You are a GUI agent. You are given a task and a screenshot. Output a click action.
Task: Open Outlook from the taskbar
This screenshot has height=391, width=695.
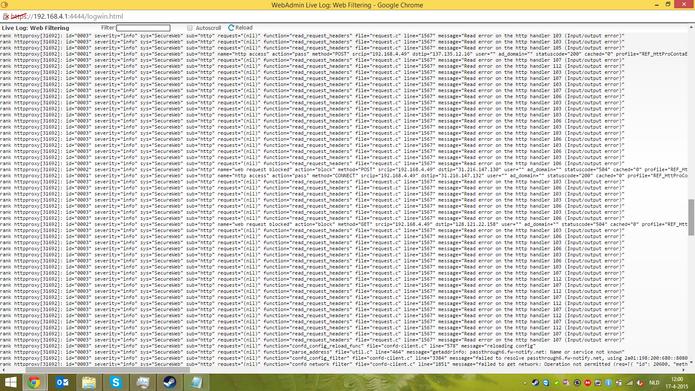click(x=62, y=382)
